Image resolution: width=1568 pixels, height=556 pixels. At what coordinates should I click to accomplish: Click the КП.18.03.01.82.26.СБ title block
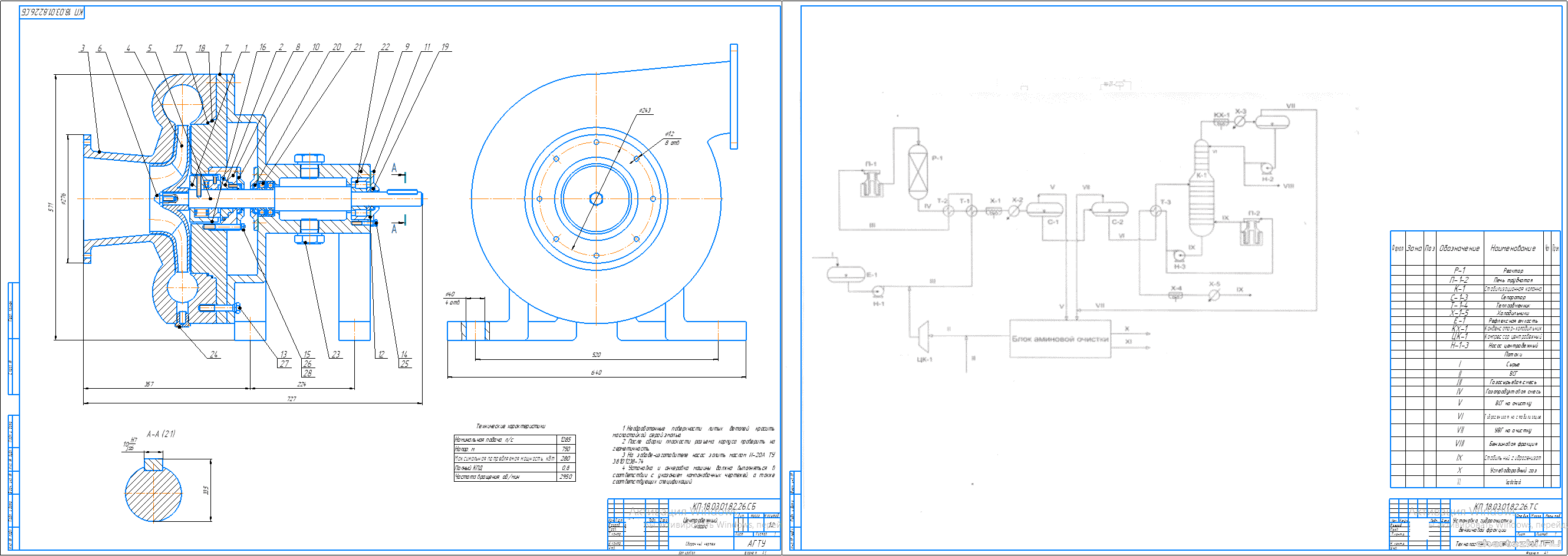click(x=694, y=524)
